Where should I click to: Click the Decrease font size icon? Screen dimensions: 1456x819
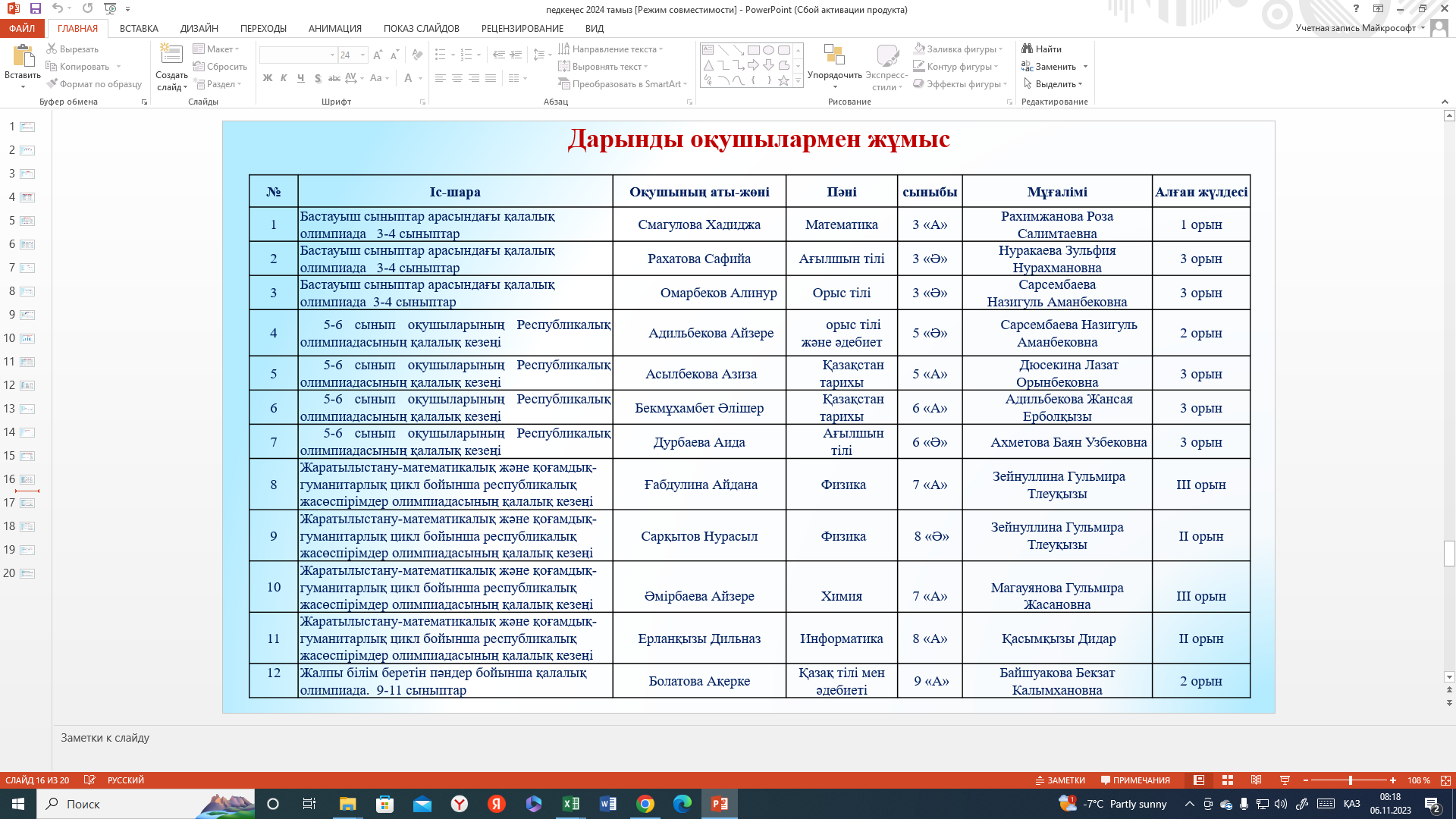pyautogui.click(x=394, y=55)
